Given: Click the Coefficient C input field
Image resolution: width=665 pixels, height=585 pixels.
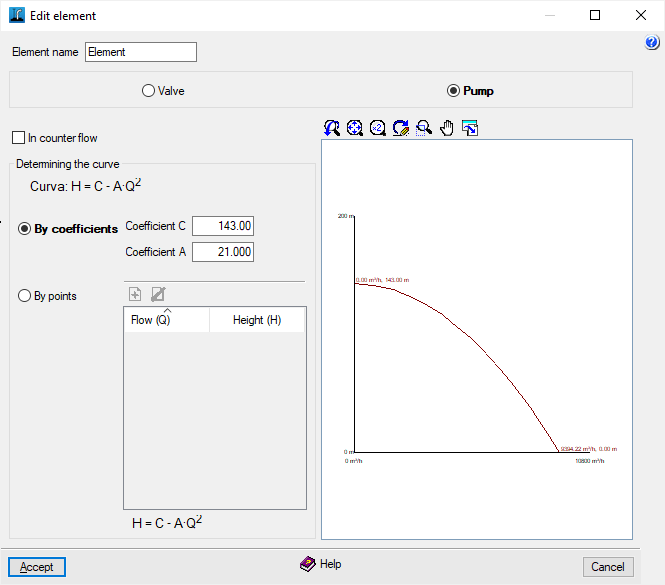Looking at the screenshot, I should coord(223,226).
